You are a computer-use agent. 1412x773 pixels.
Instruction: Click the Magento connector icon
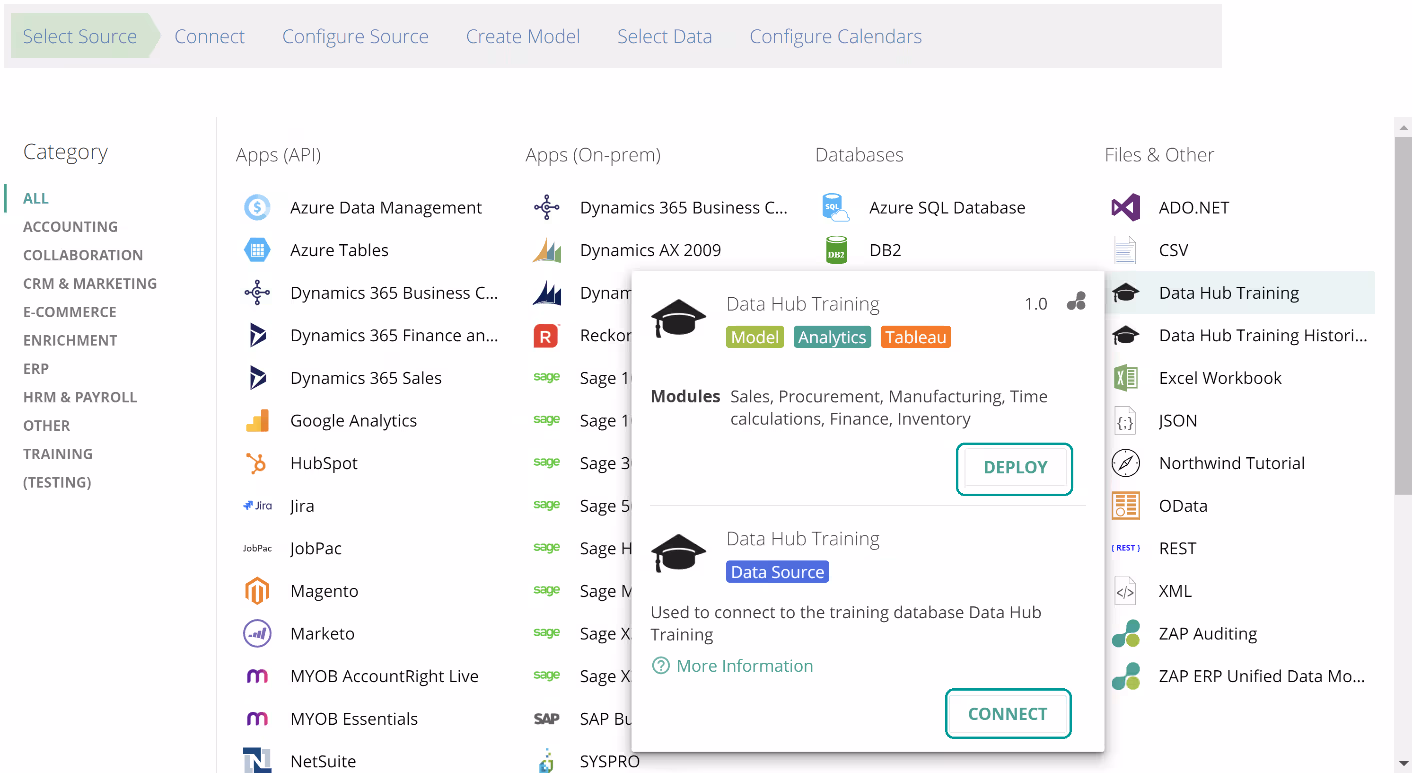(x=257, y=590)
